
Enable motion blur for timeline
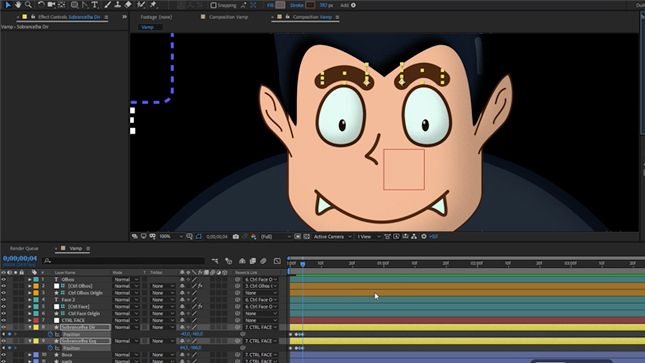coord(263,261)
